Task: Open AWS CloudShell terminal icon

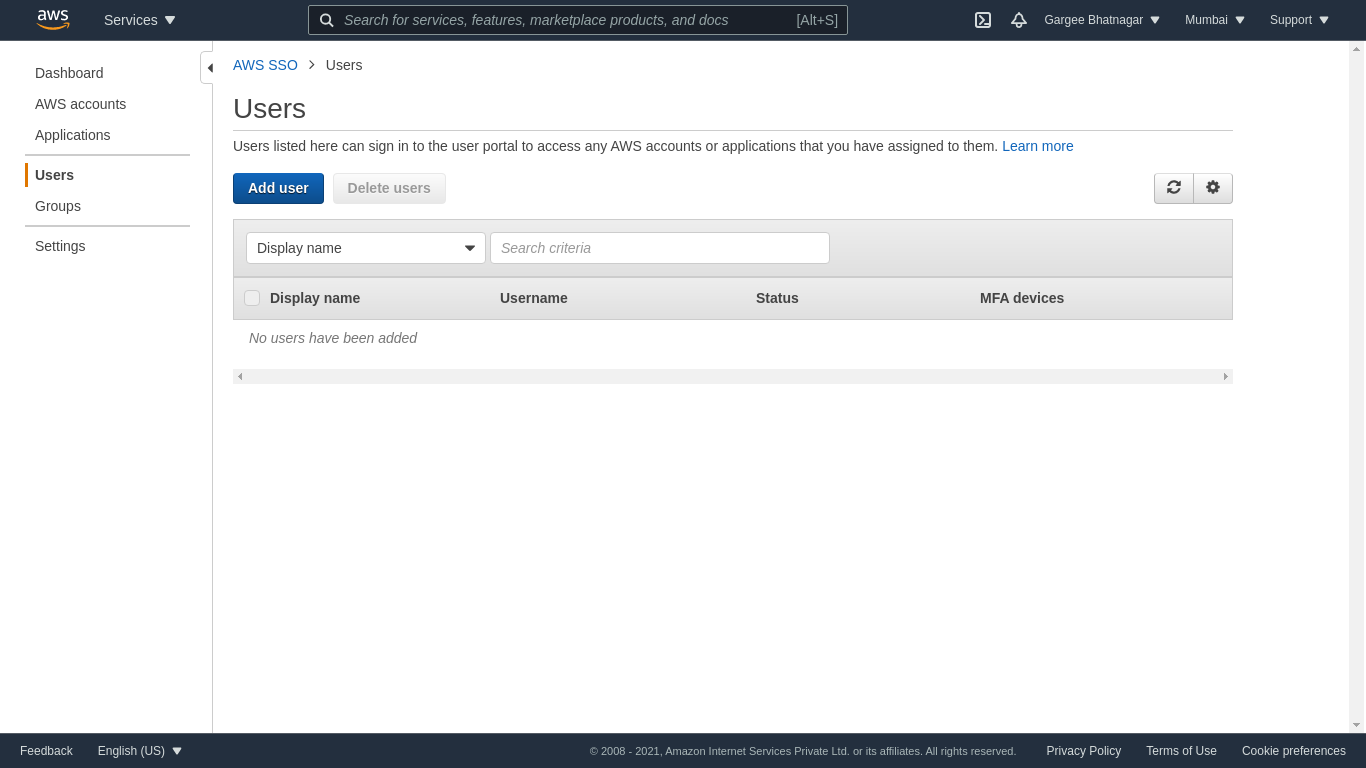Action: (983, 20)
